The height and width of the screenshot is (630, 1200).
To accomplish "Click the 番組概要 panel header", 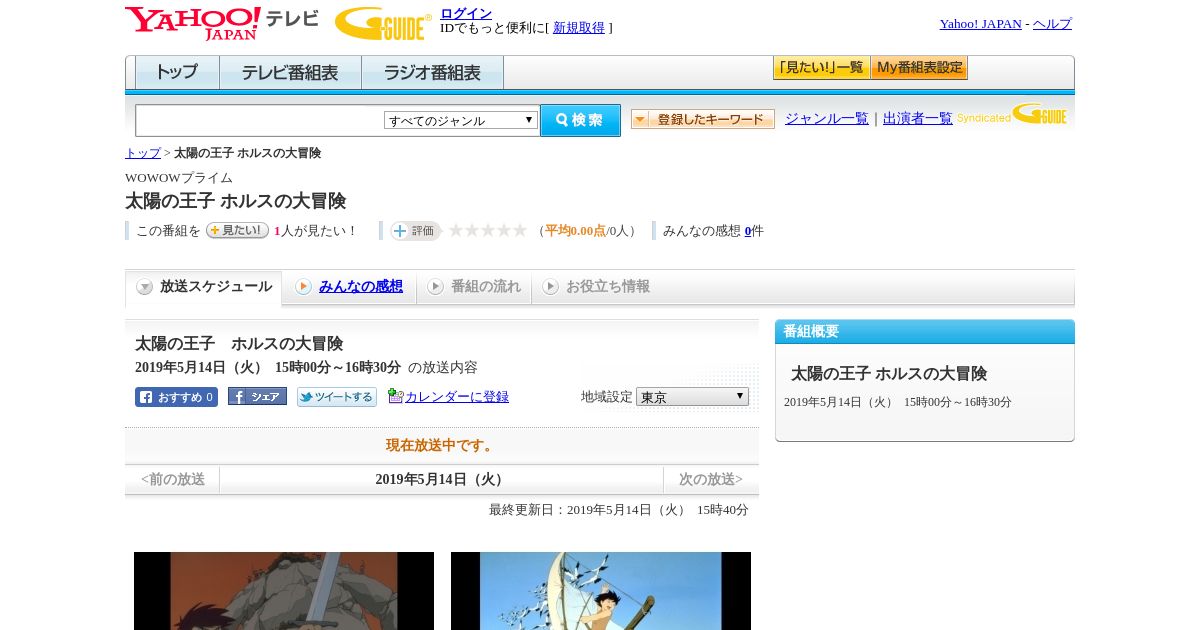I will 925,332.
